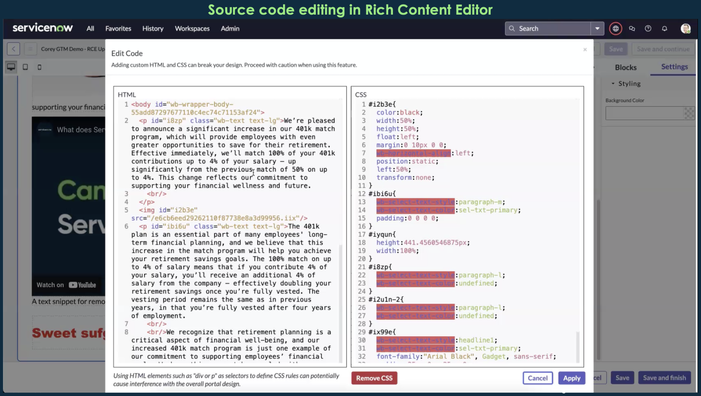The width and height of the screenshot is (701, 396).
Task: Click the embedded video thumbnail
Action: [x=68, y=206]
